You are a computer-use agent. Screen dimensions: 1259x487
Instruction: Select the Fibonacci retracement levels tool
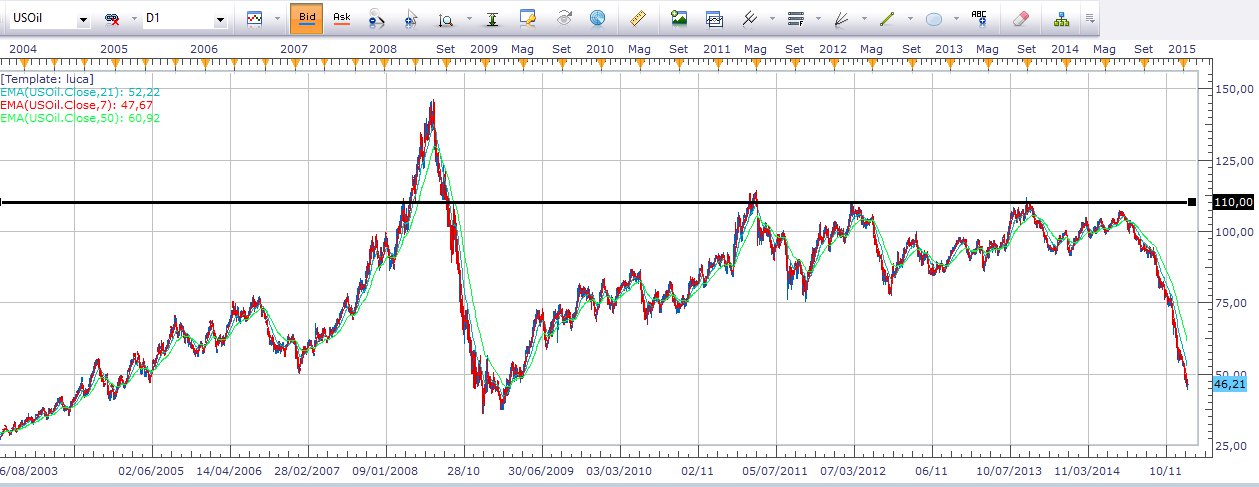tap(796, 18)
